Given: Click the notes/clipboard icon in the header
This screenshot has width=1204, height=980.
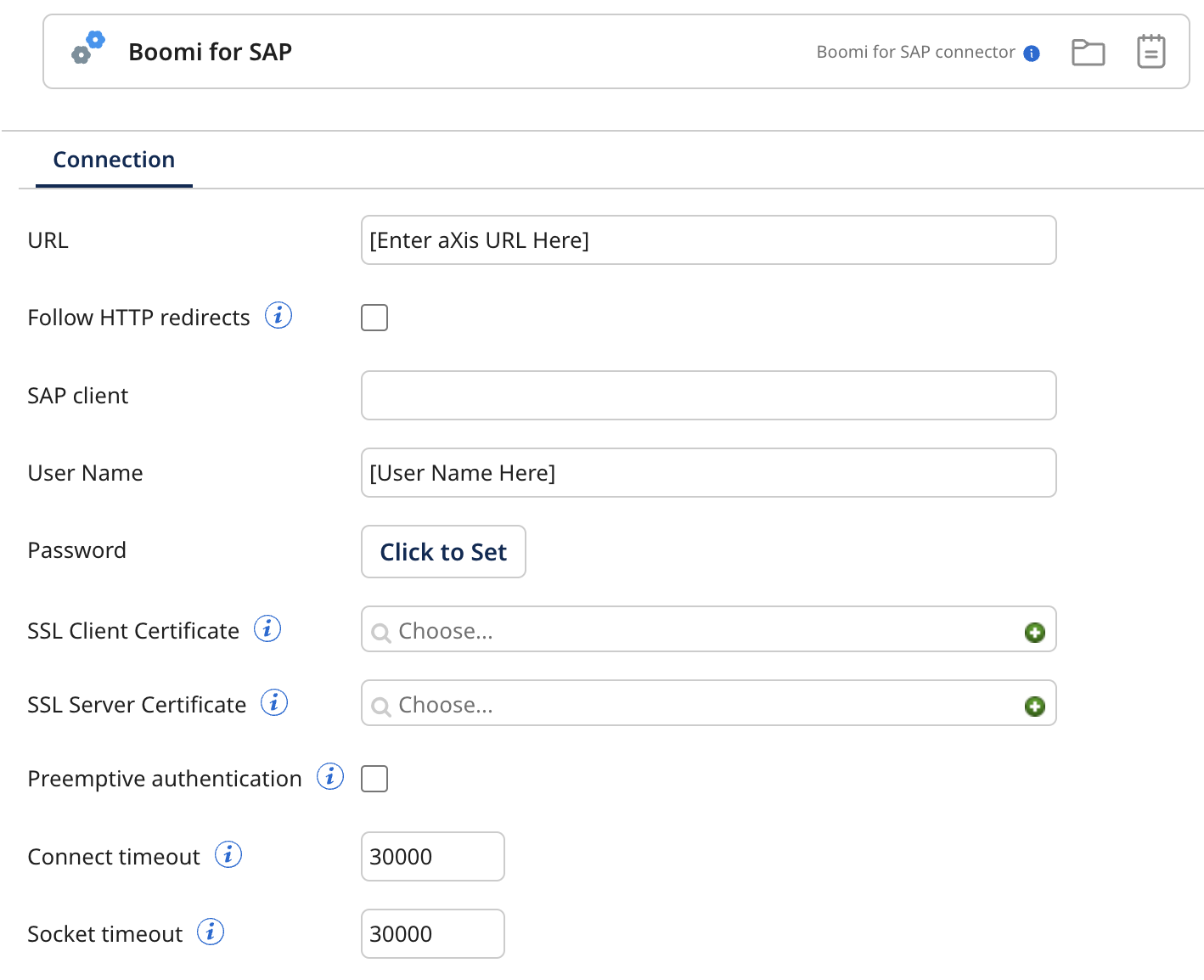Looking at the screenshot, I should tap(1151, 52).
